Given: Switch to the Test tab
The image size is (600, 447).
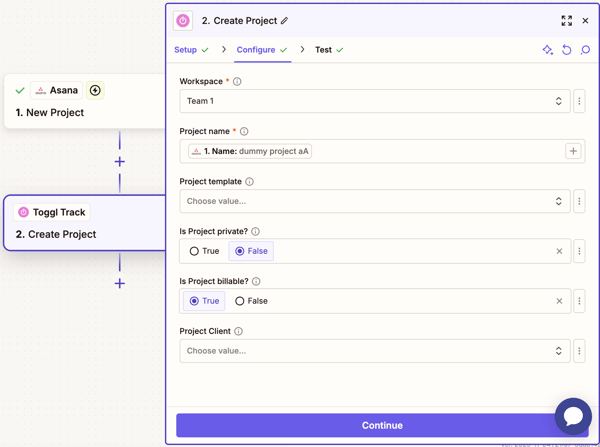Looking at the screenshot, I should point(323,50).
